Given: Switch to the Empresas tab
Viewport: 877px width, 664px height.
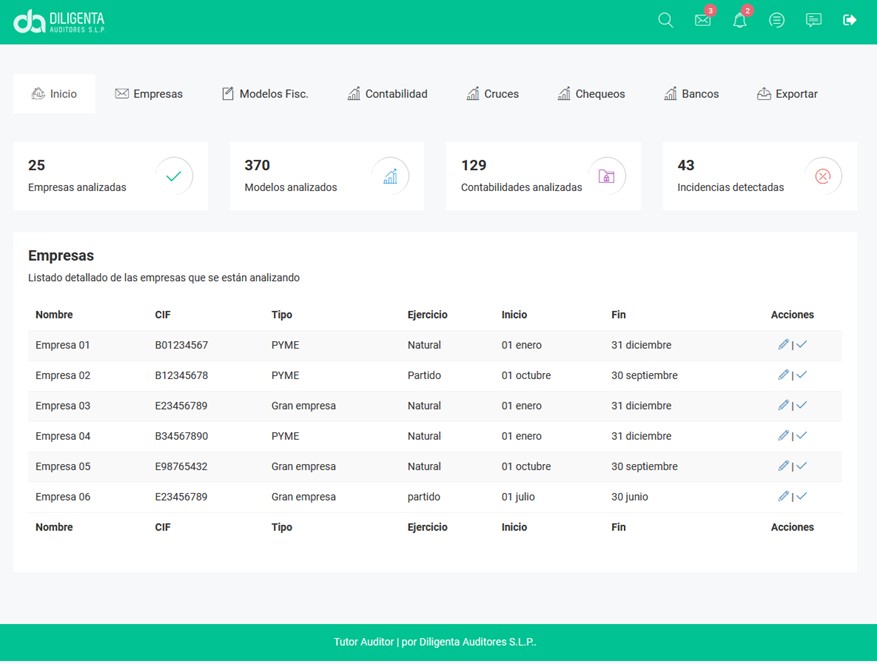Looking at the screenshot, I should tap(149, 94).
